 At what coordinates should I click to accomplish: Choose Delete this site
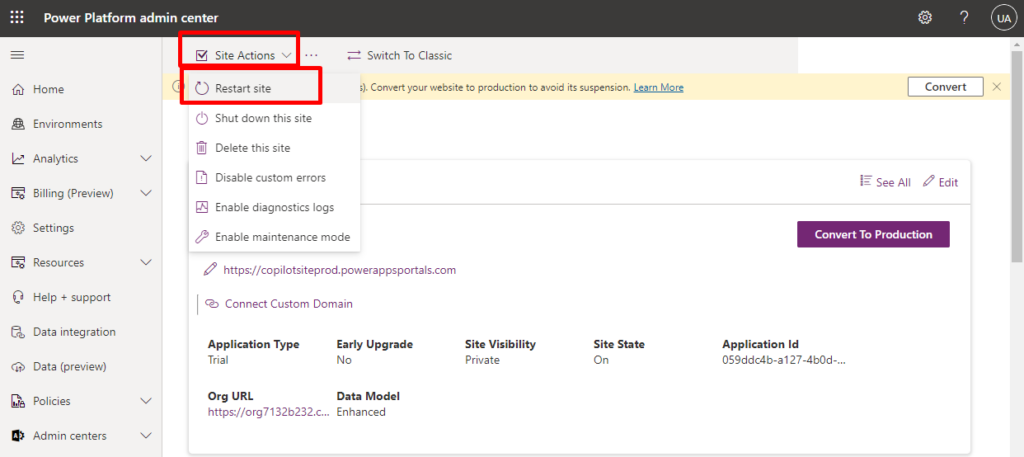click(x=274, y=148)
